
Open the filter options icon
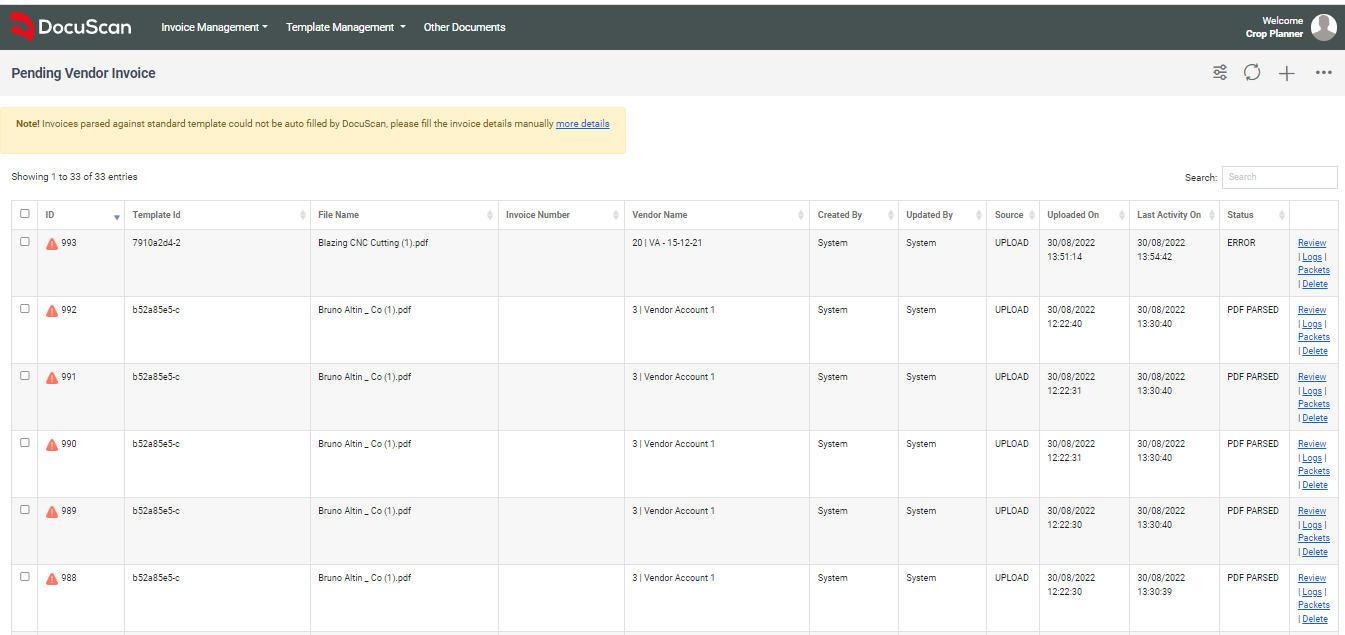[1219, 72]
